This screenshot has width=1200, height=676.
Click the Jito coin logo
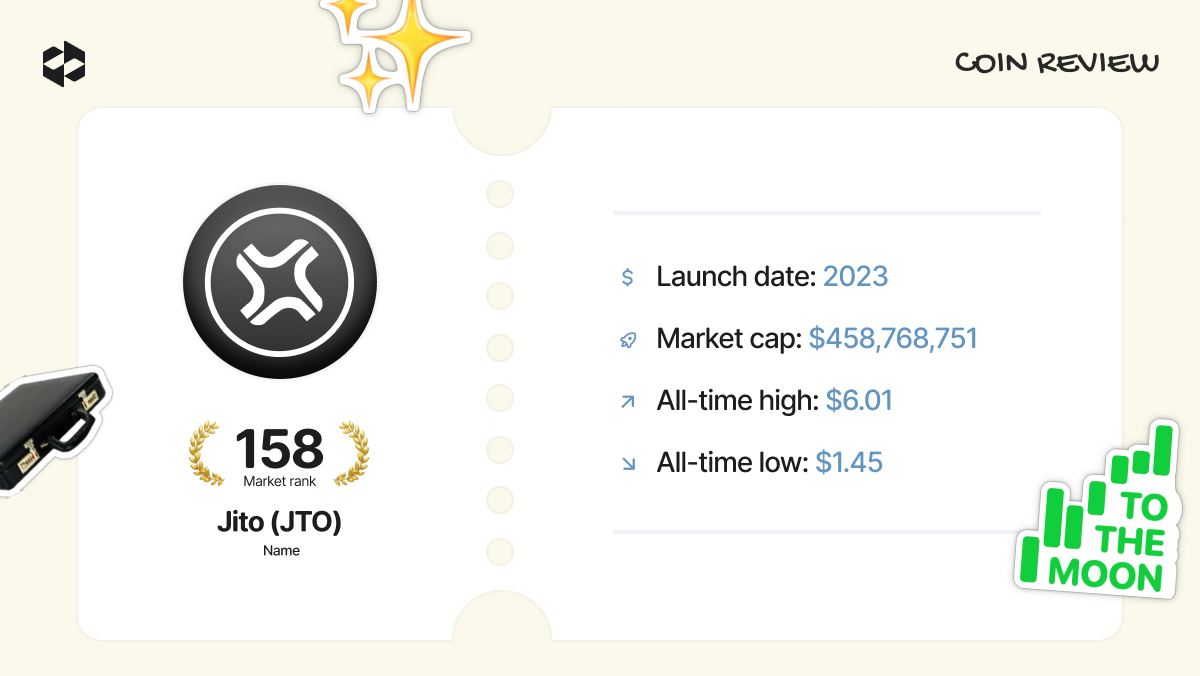(280, 282)
